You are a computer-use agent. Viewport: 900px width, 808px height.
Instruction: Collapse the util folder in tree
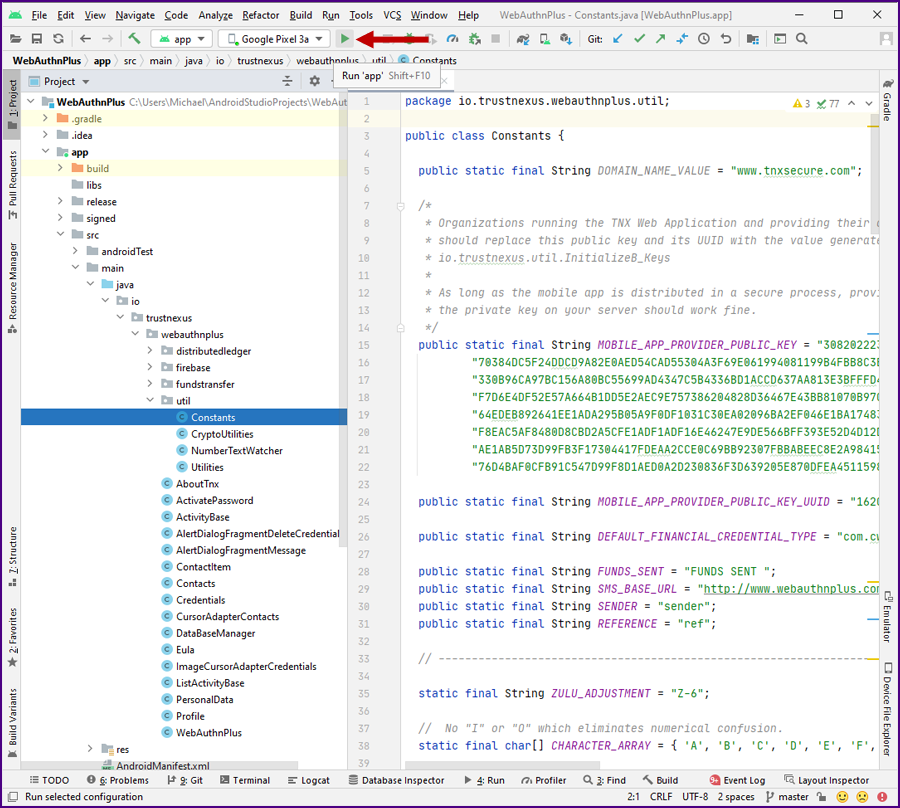150,401
